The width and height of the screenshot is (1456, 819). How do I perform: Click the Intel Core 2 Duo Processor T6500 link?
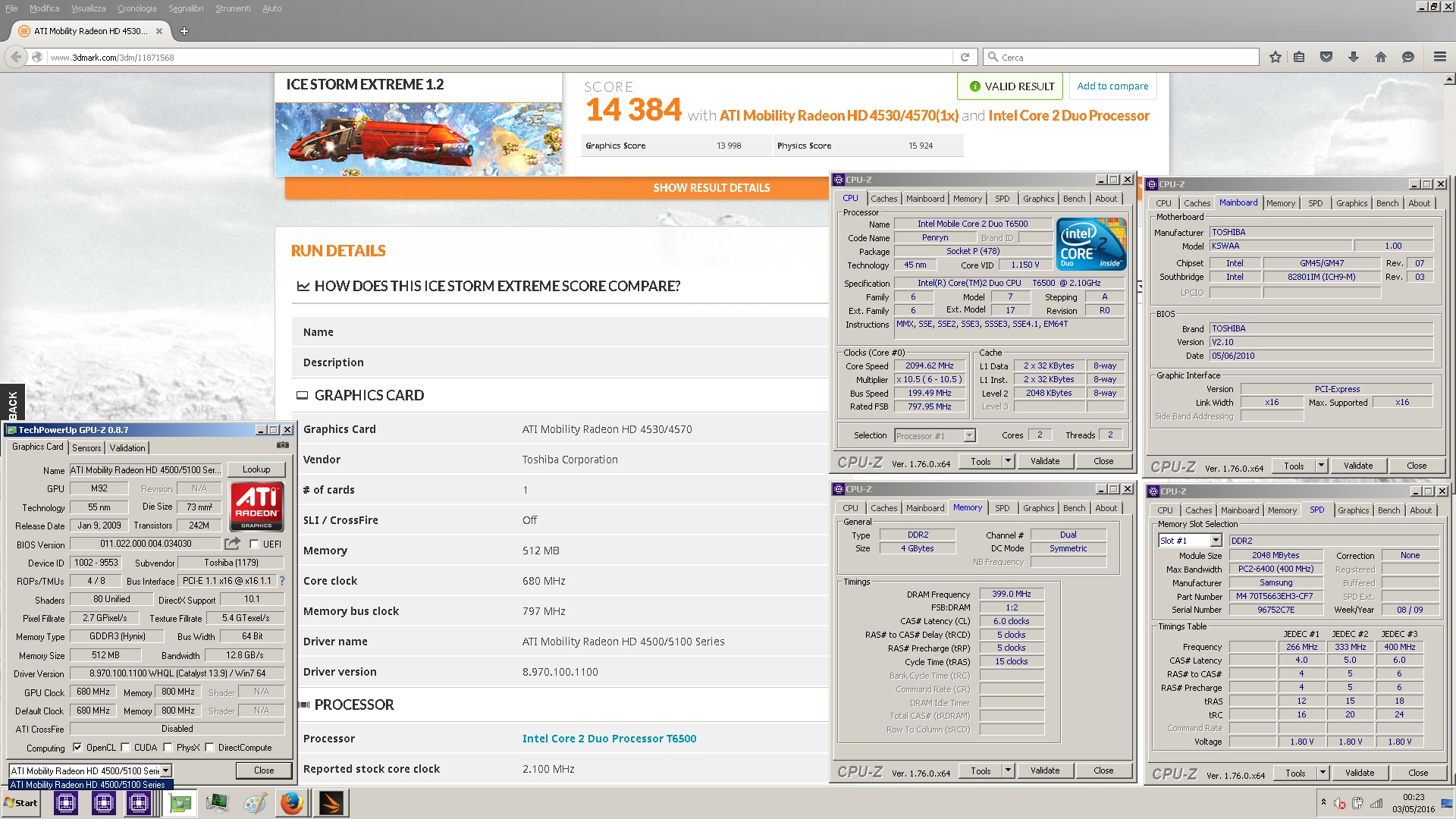pyautogui.click(x=609, y=739)
